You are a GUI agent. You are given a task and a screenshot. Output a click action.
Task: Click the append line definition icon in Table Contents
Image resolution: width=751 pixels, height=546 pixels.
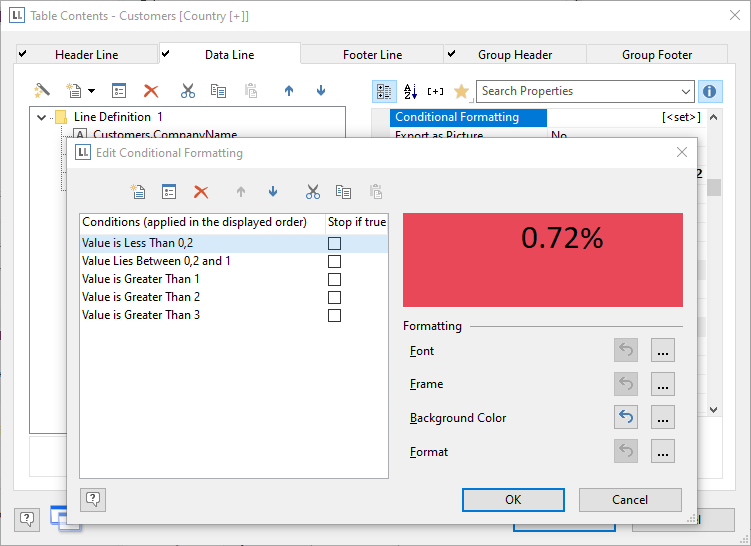74,91
